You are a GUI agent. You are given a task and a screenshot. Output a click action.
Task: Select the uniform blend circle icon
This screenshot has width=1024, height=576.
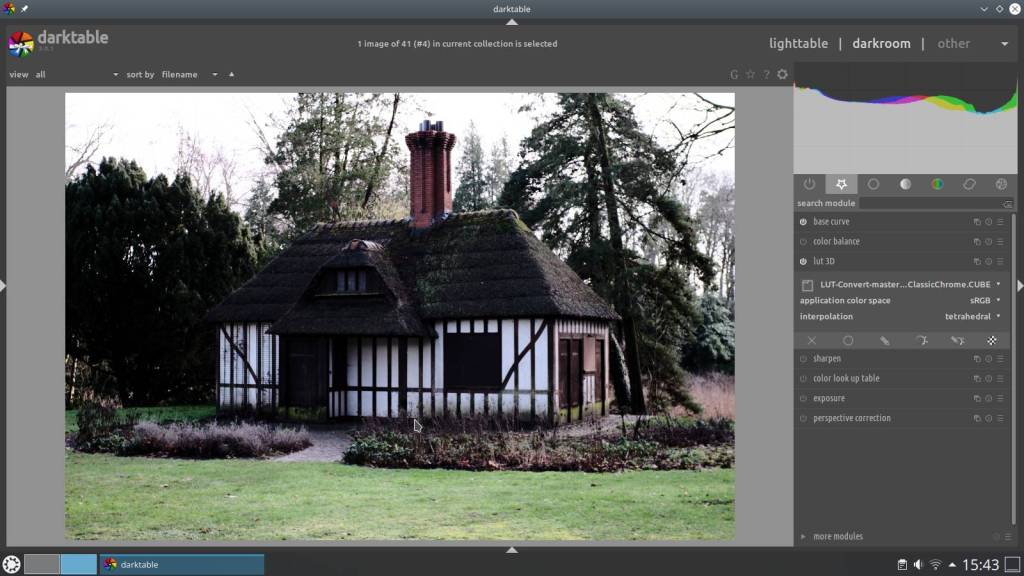point(848,341)
